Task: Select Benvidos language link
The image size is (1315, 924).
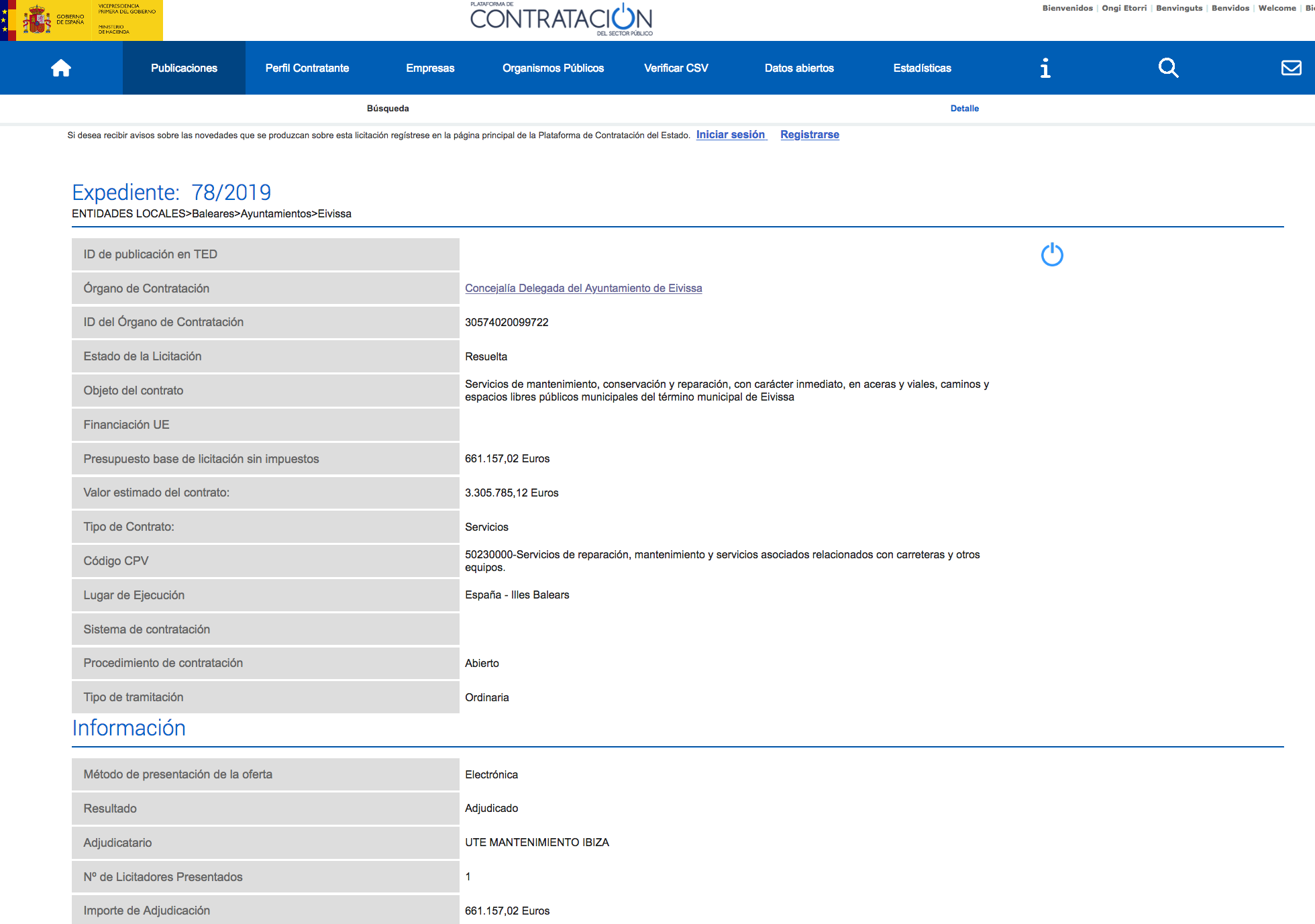Action: pos(1230,8)
